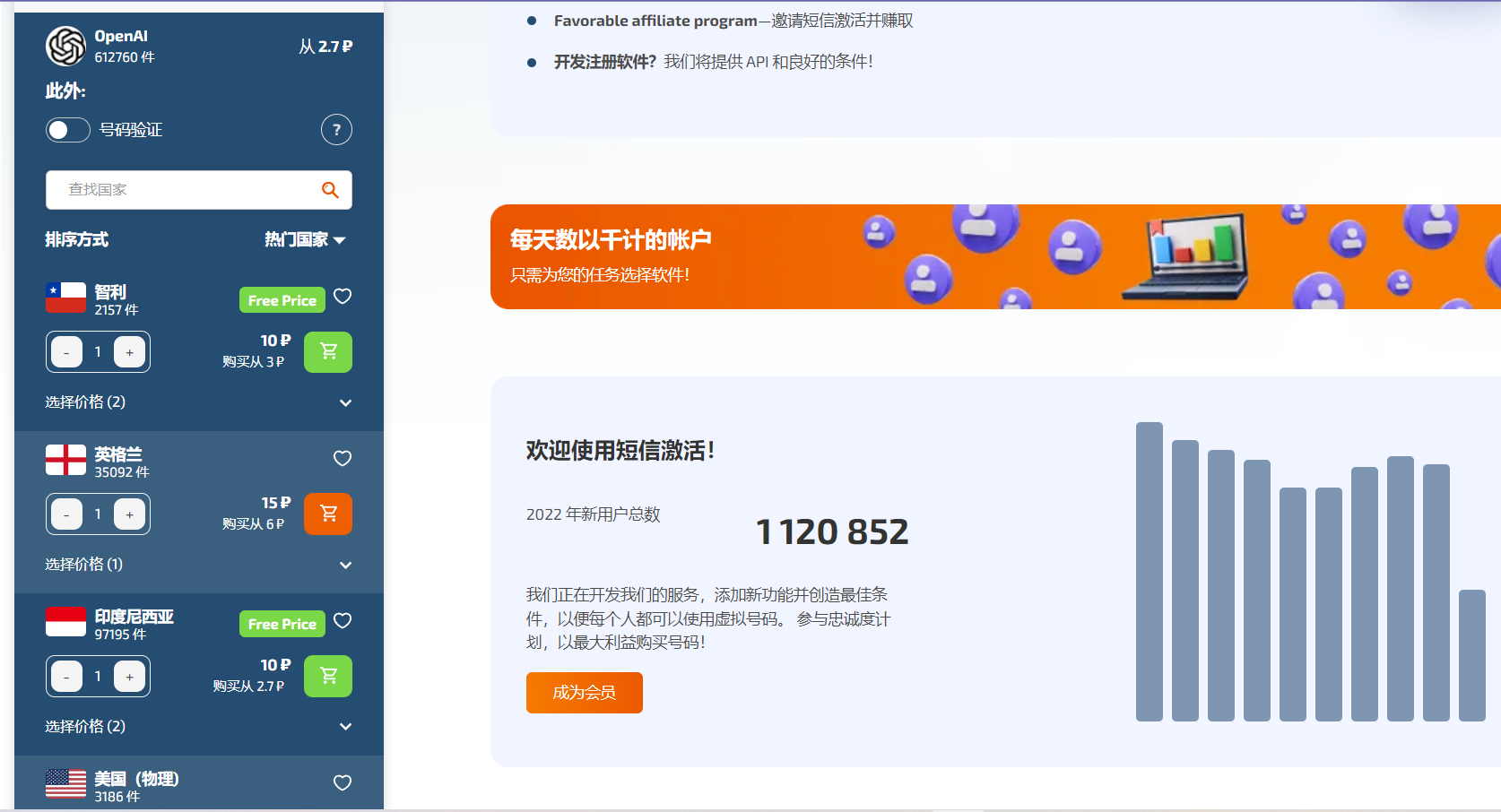
Task: Add Indonesia number to cart
Action: coord(328,677)
